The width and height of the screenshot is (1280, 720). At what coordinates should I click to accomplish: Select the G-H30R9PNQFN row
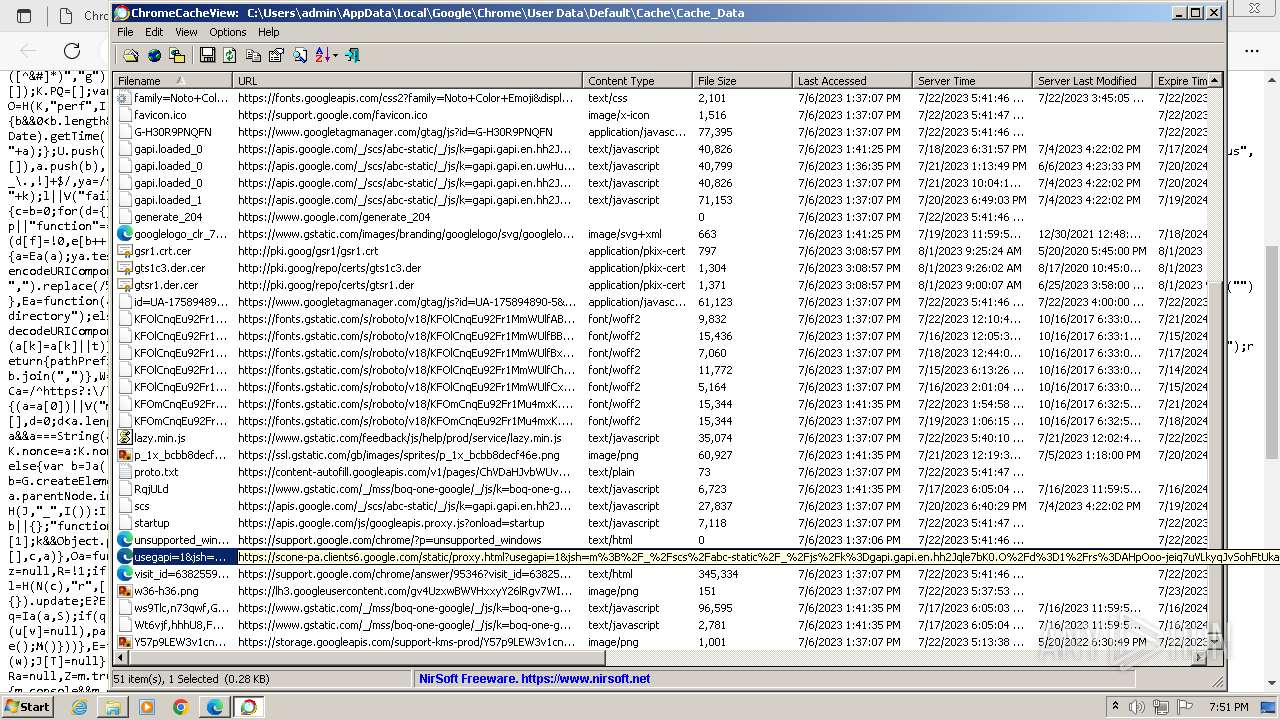click(661, 132)
